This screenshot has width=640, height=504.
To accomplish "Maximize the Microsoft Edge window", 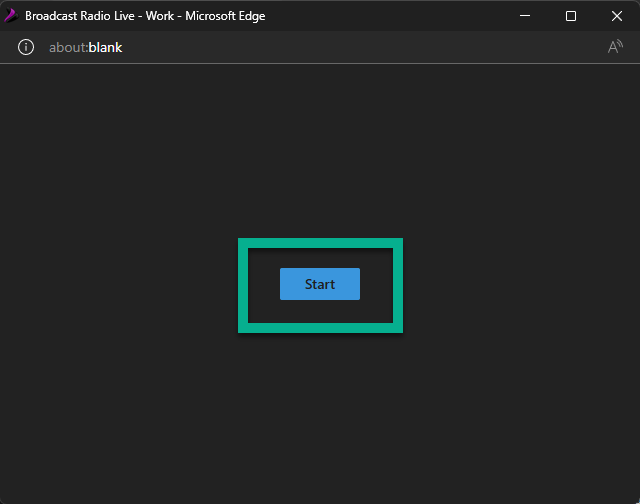I will 571,16.
